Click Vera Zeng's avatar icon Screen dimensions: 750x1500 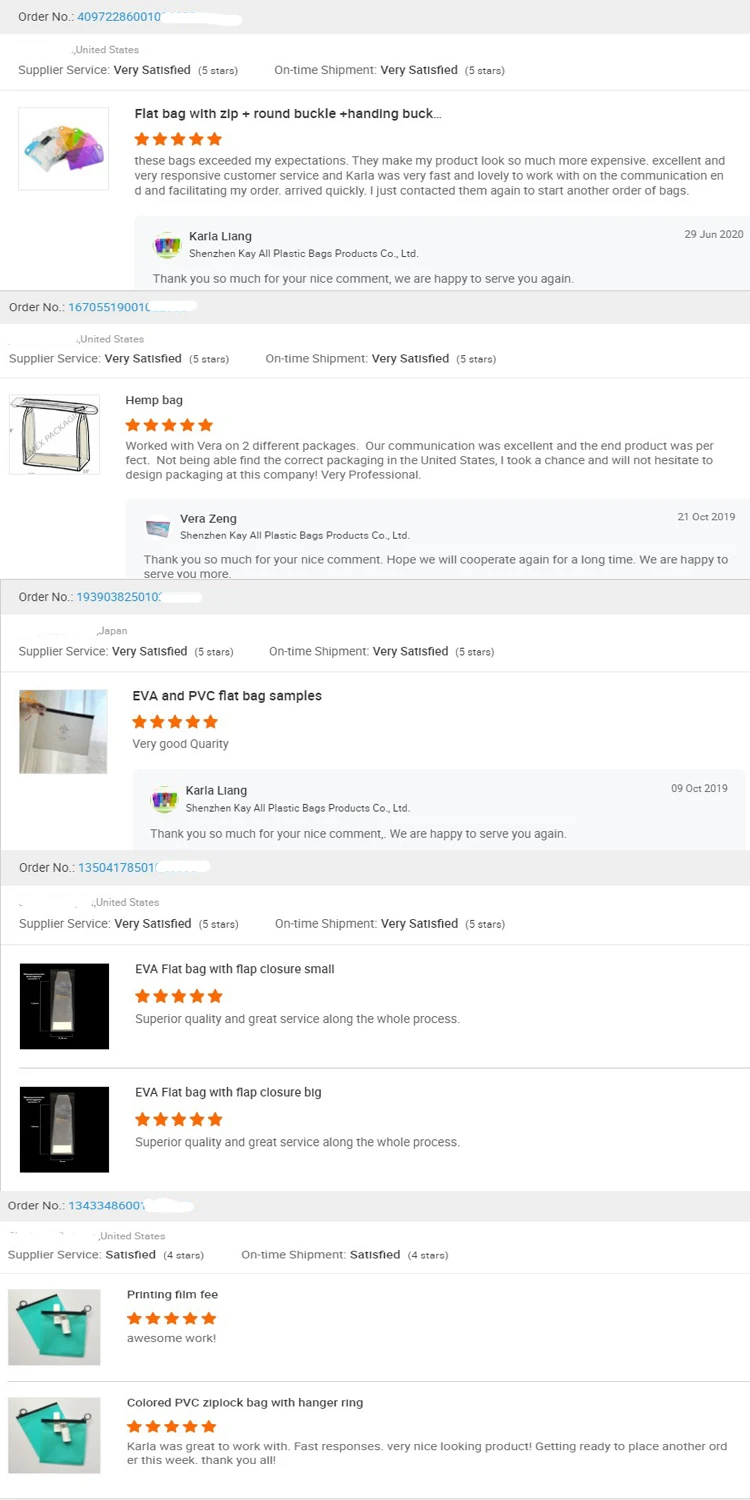click(x=158, y=526)
